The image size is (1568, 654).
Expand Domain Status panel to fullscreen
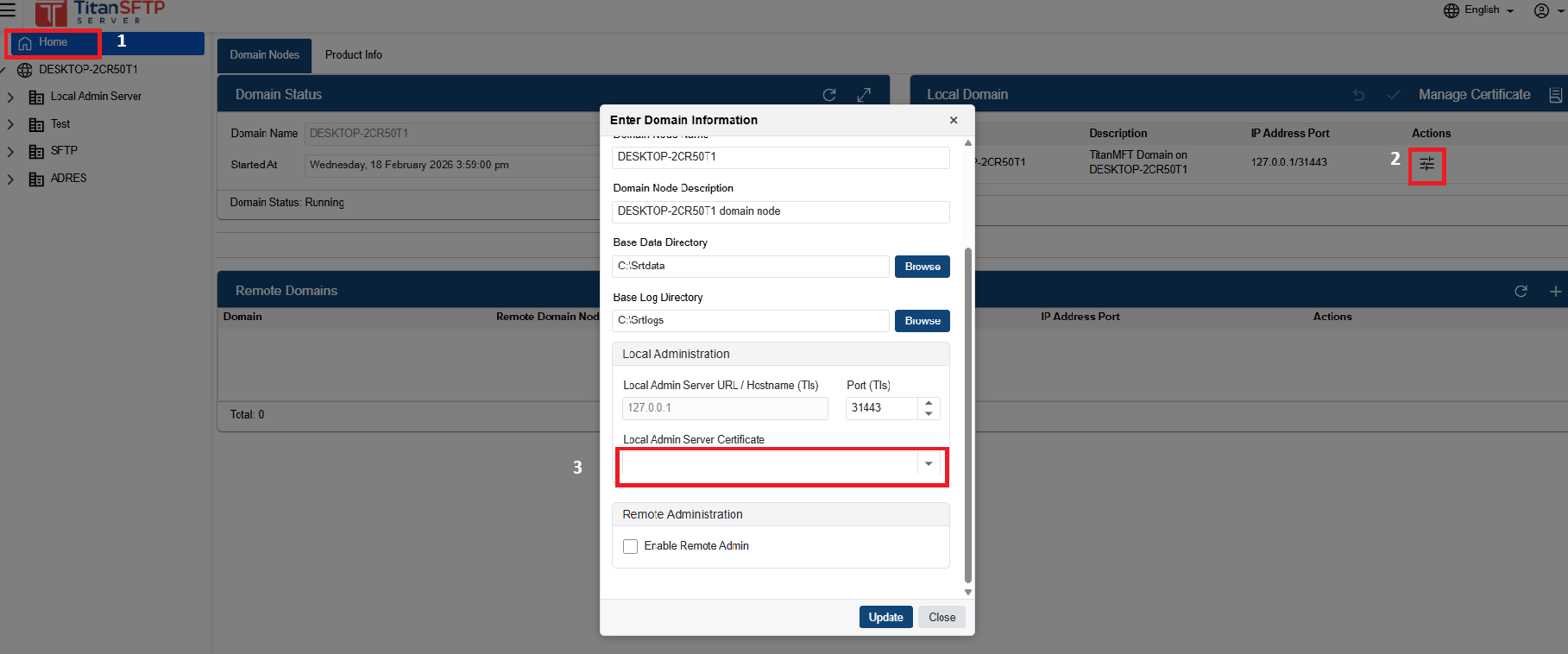point(864,95)
